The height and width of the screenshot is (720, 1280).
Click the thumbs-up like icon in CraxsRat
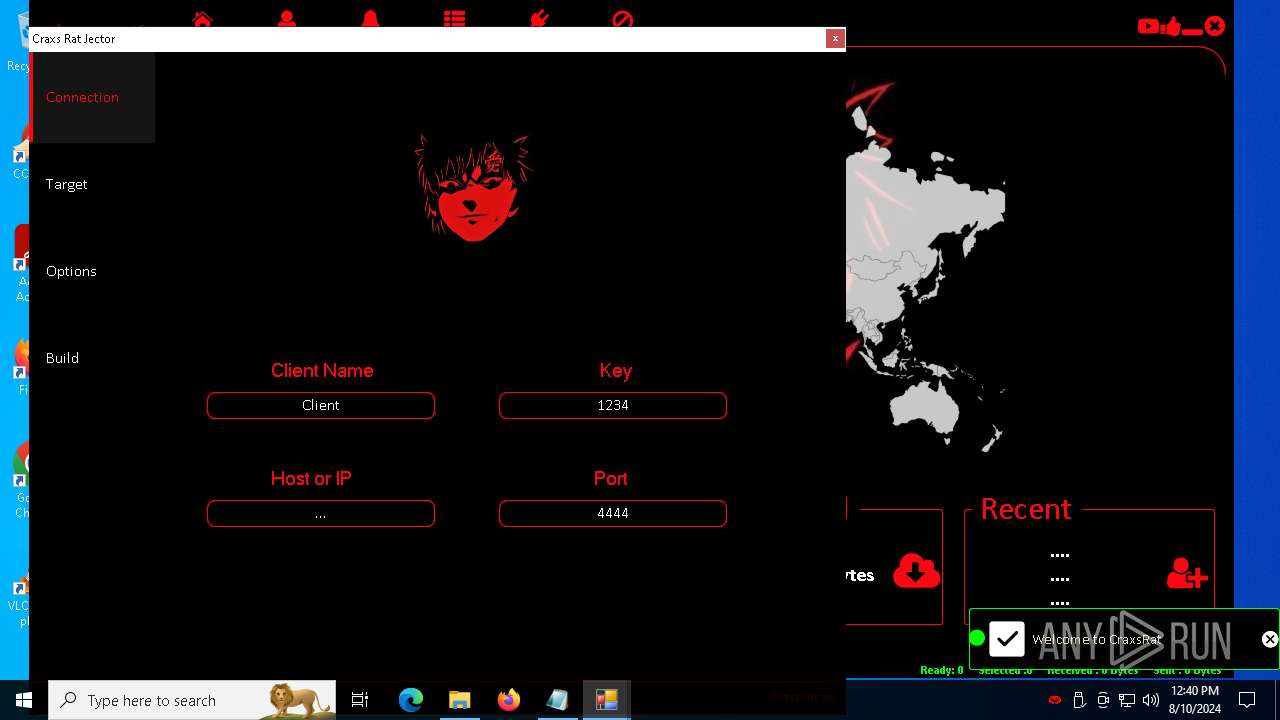point(1172,27)
